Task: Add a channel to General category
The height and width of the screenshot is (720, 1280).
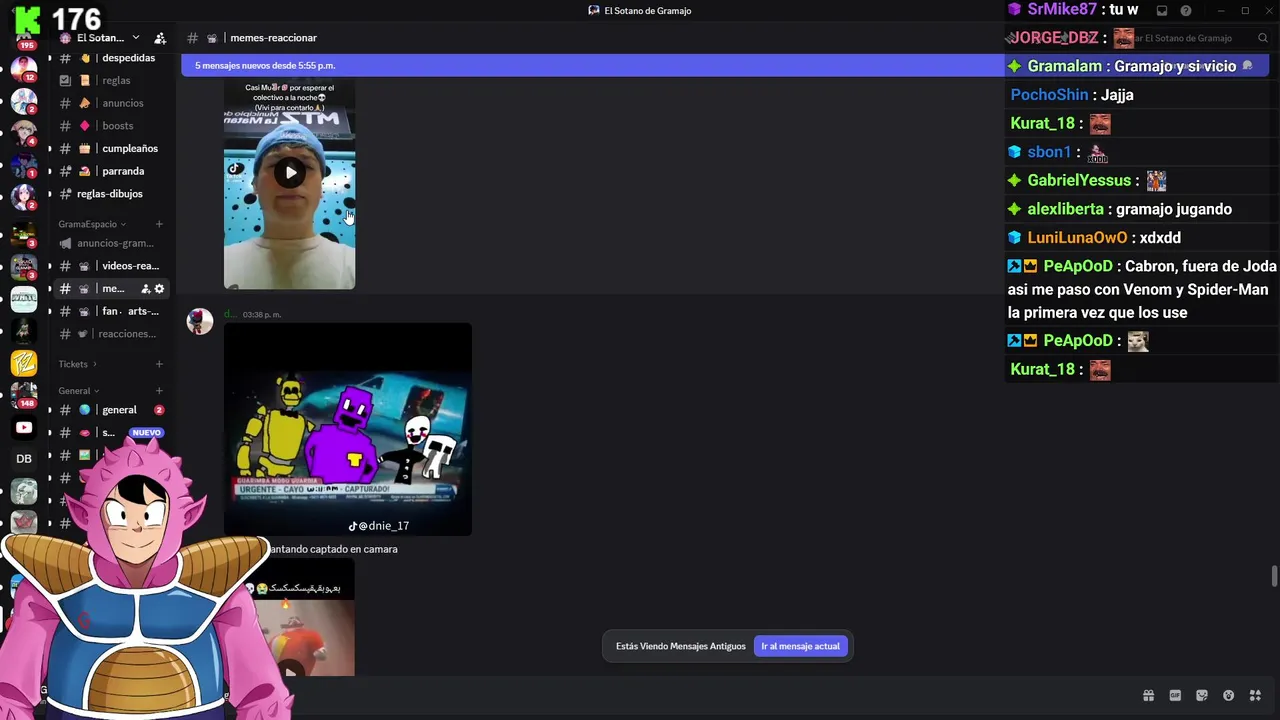Action: coord(159,391)
